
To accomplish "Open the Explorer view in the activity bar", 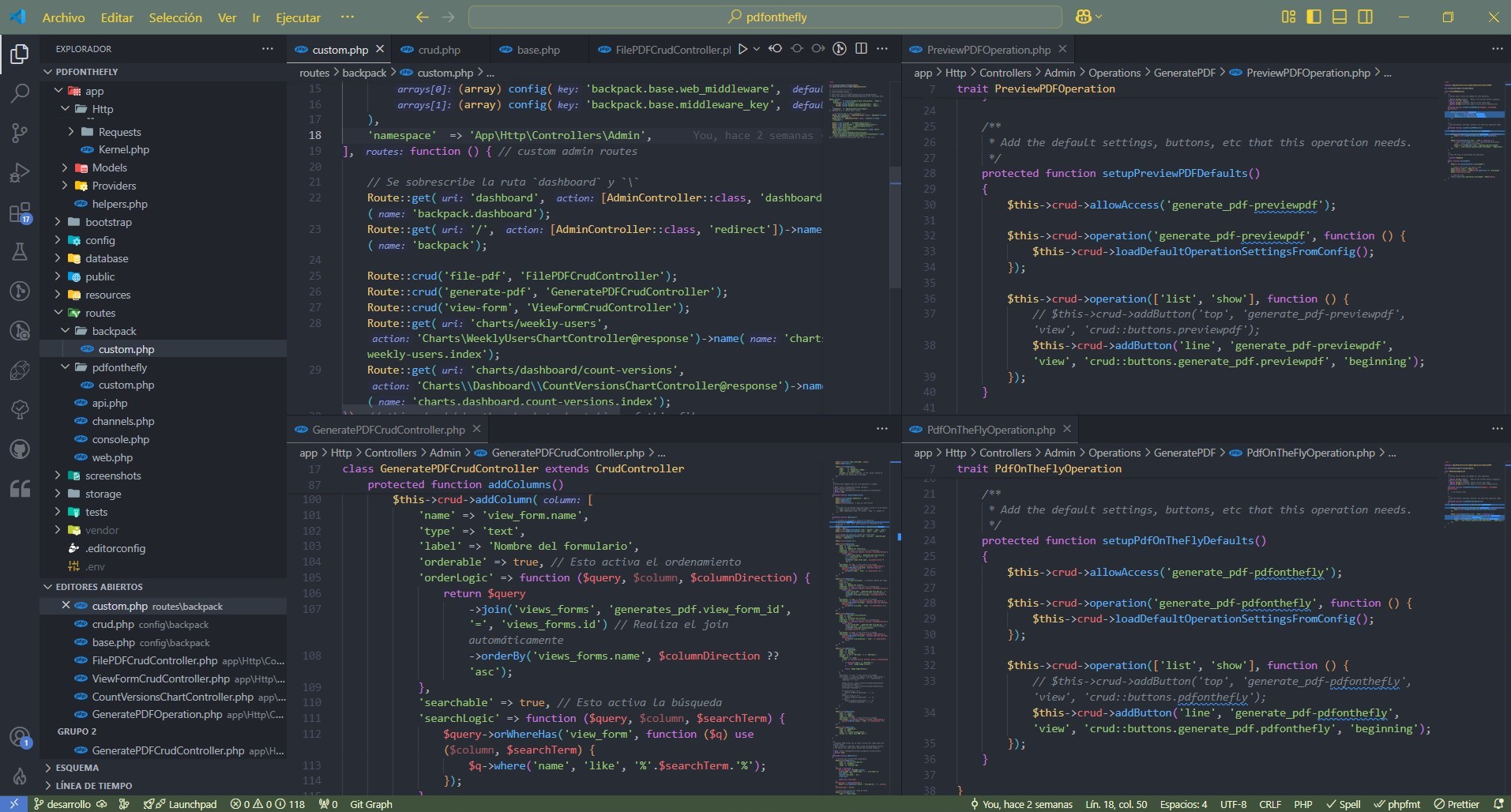I will [20, 54].
